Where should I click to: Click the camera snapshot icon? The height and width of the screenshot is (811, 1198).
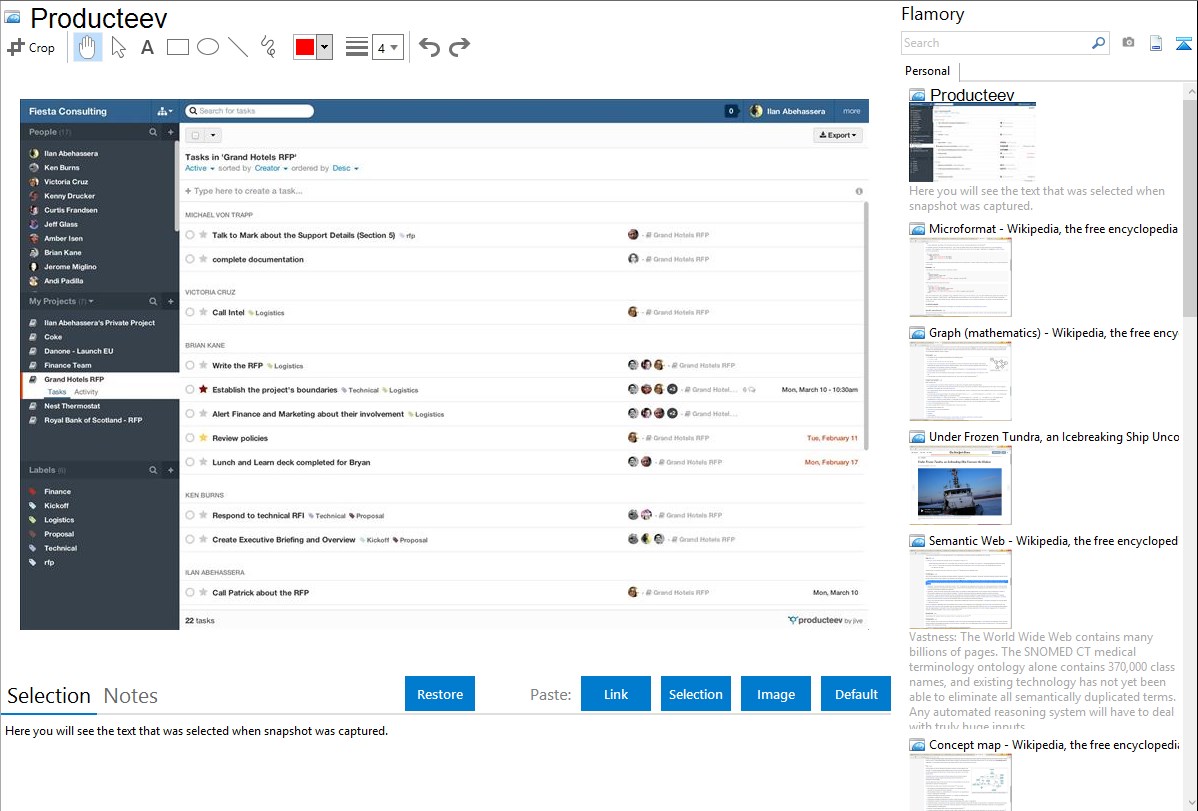[x=1128, y=43]
